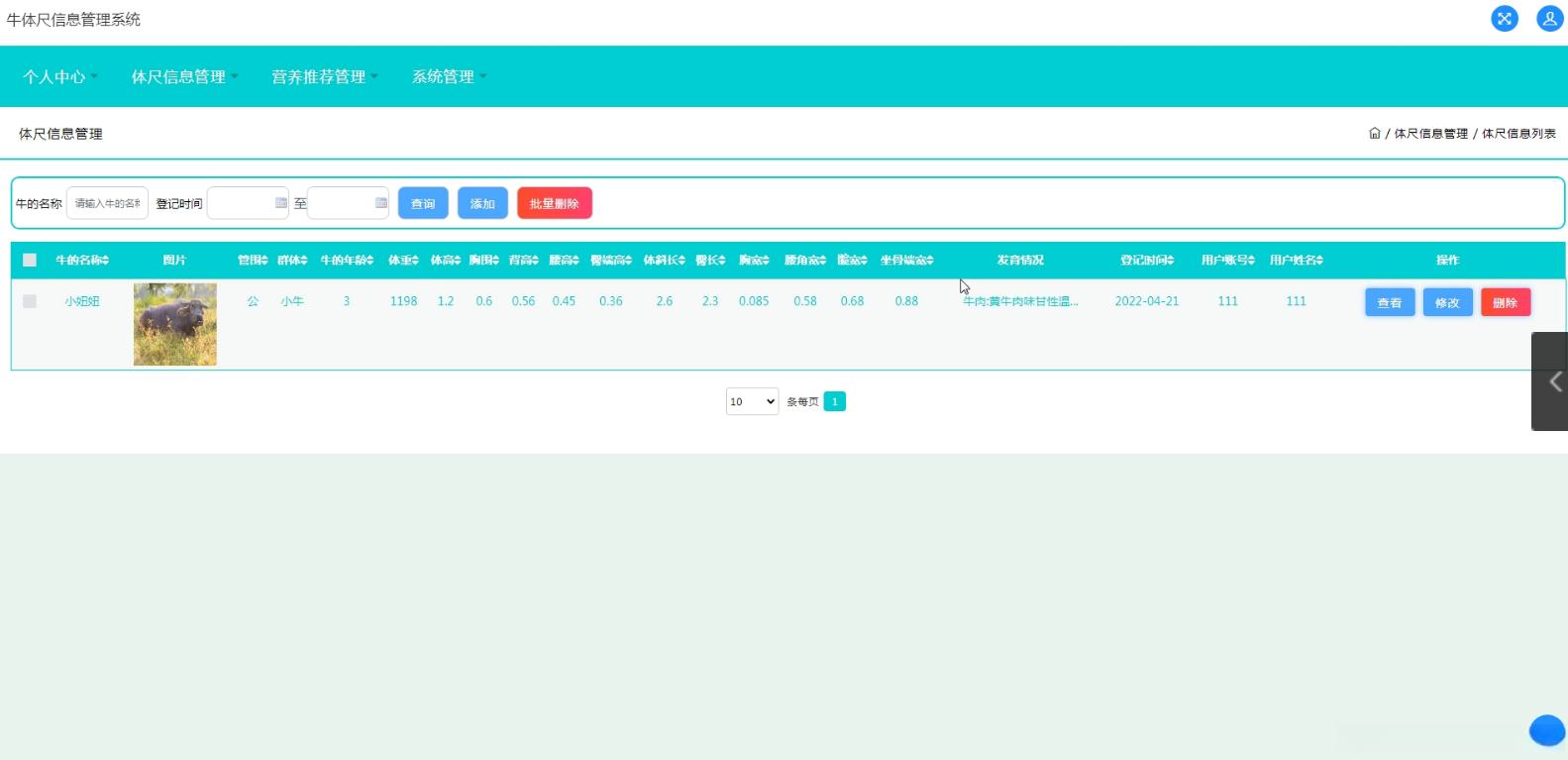Go to home via breadcrumb house icon
This screenshot has height=760, width=1568.
pyautogui.click(x=1375, y=134)
